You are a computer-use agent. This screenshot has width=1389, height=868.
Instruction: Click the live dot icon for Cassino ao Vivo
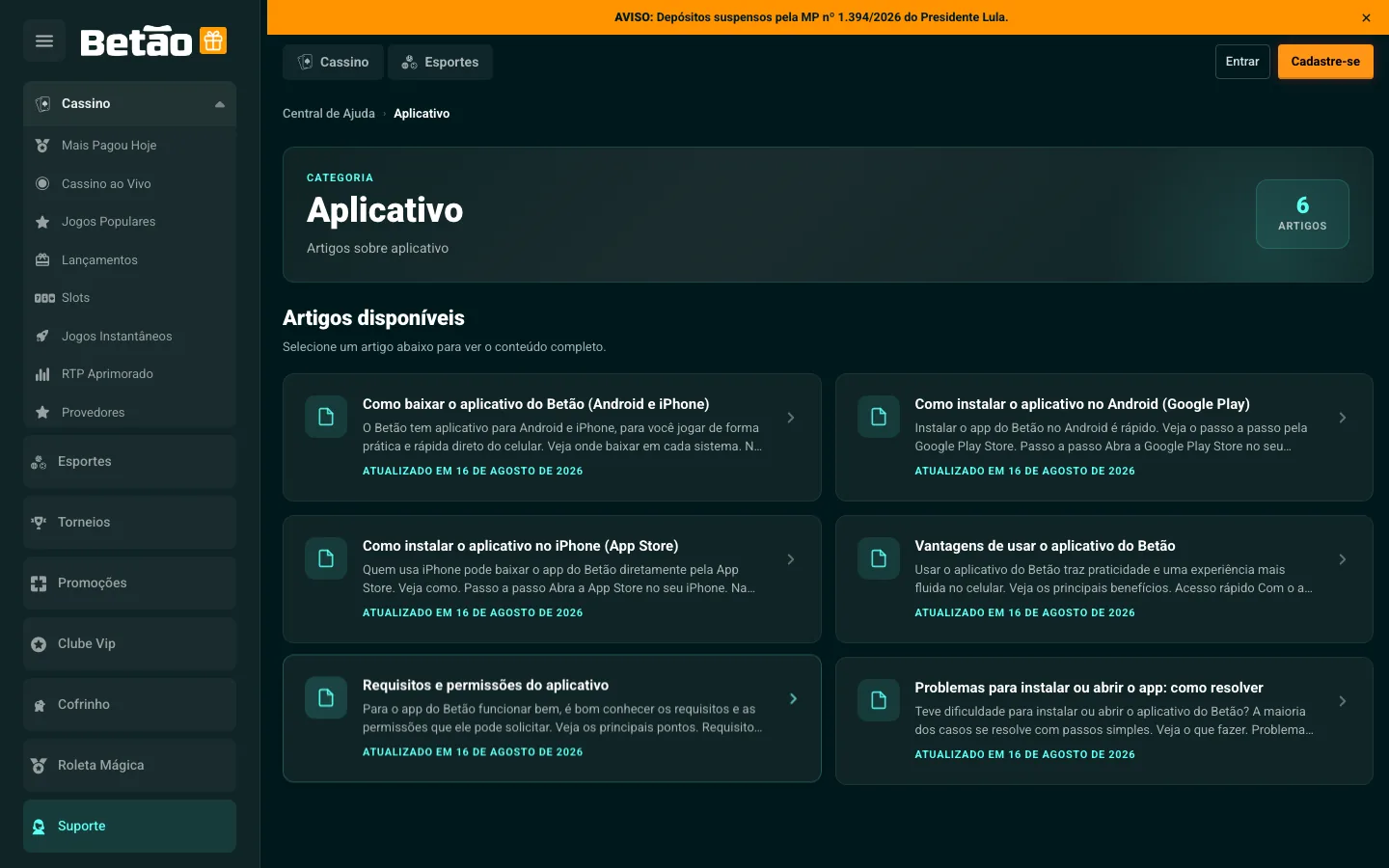tap(42, 183)
